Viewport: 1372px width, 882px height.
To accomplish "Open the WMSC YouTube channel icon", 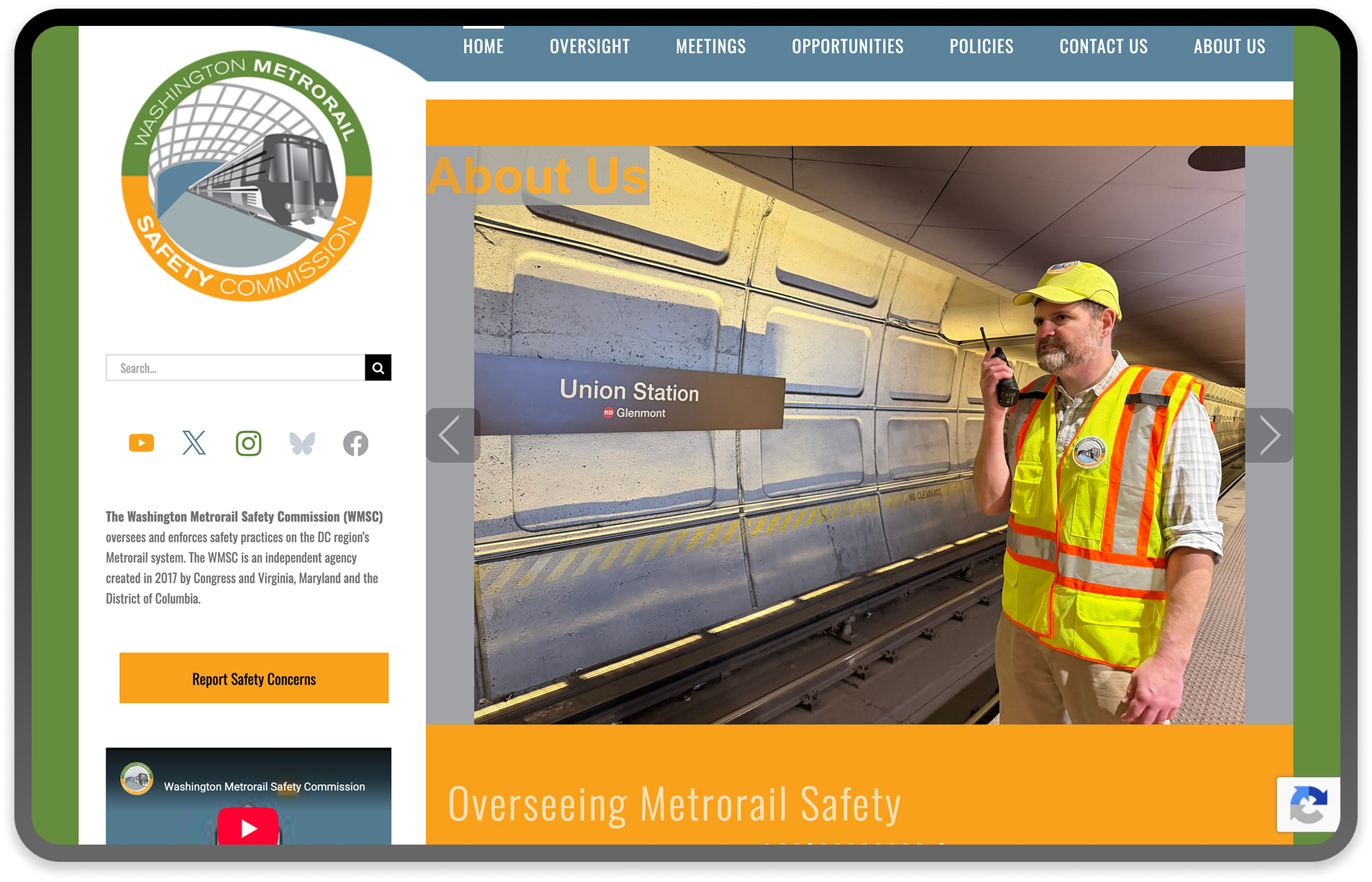I will pos(141,443).
